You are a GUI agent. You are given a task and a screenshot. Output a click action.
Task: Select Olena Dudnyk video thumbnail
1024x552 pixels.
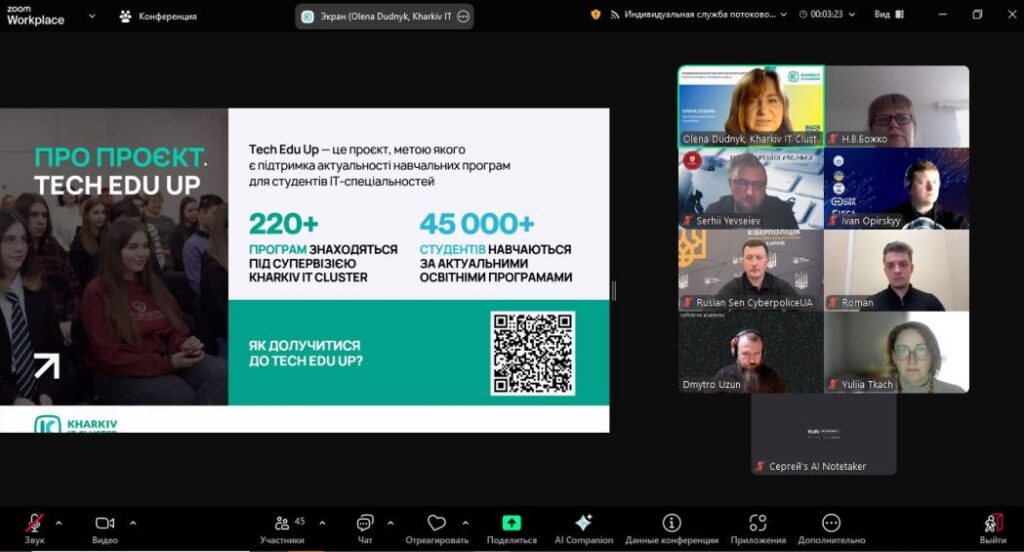[751, 106]
